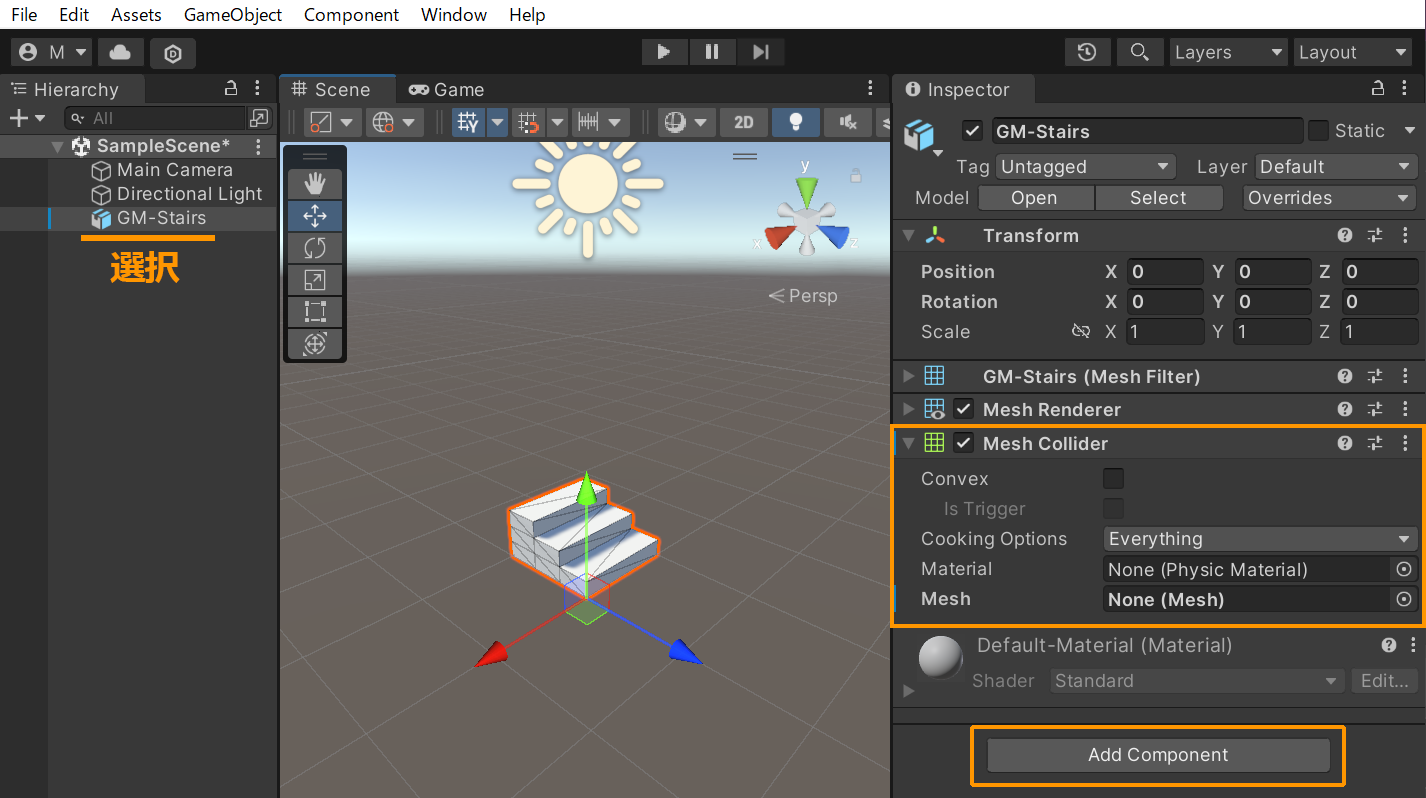Change the Tag from Untagged
The image size is (1426, 798).
[1085, 166]
